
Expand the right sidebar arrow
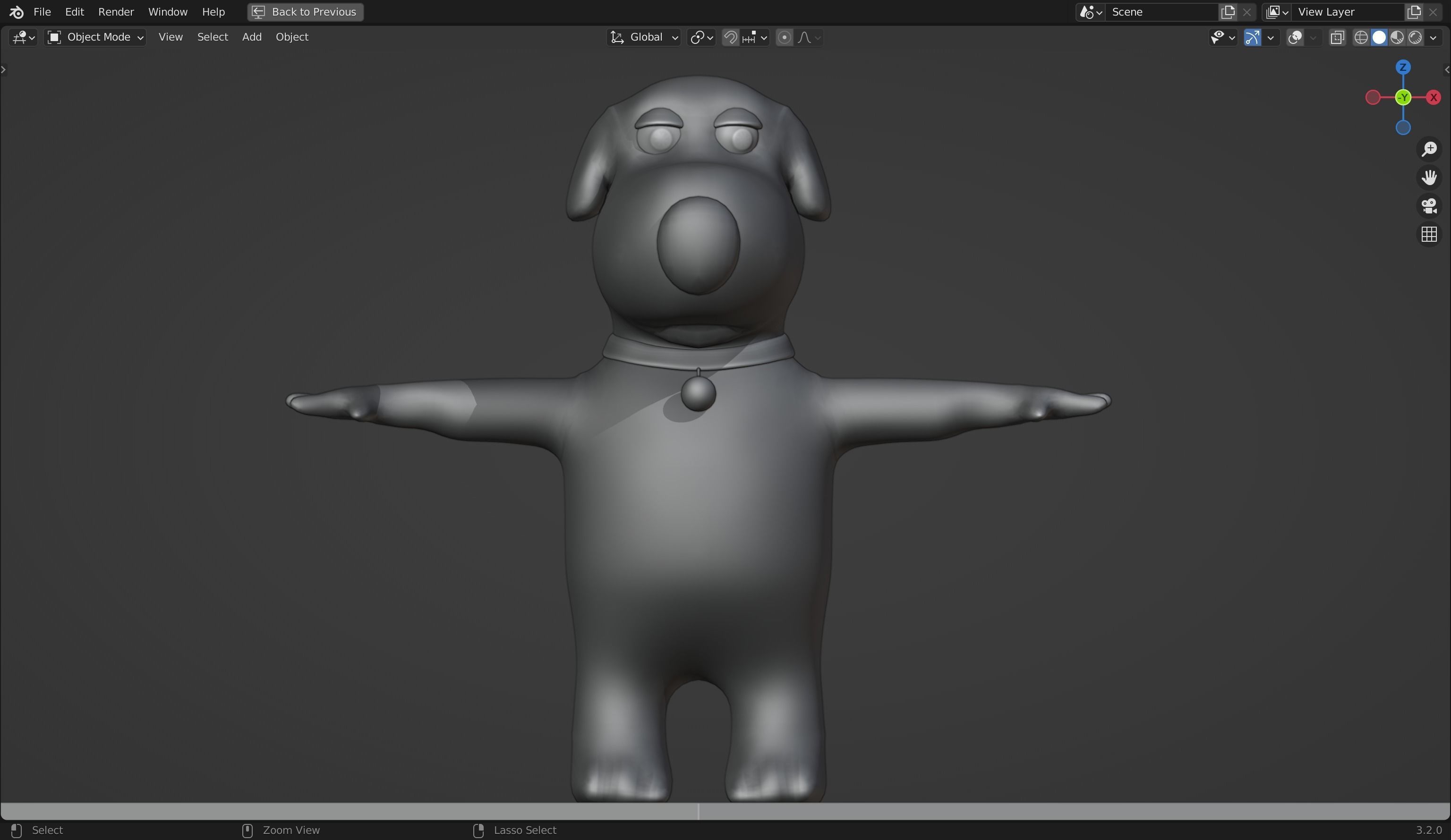click(1447, 70)
